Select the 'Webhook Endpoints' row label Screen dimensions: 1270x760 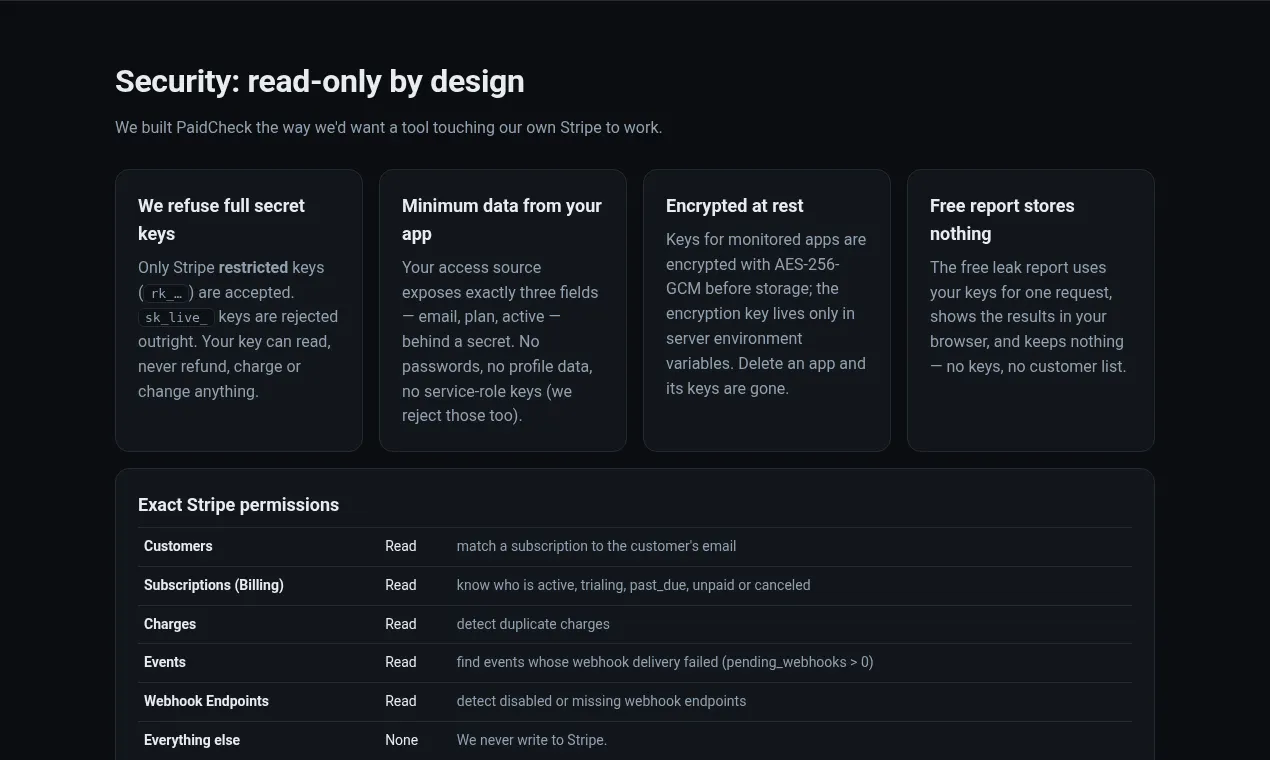pyautogui.click(x=206, y=701)
